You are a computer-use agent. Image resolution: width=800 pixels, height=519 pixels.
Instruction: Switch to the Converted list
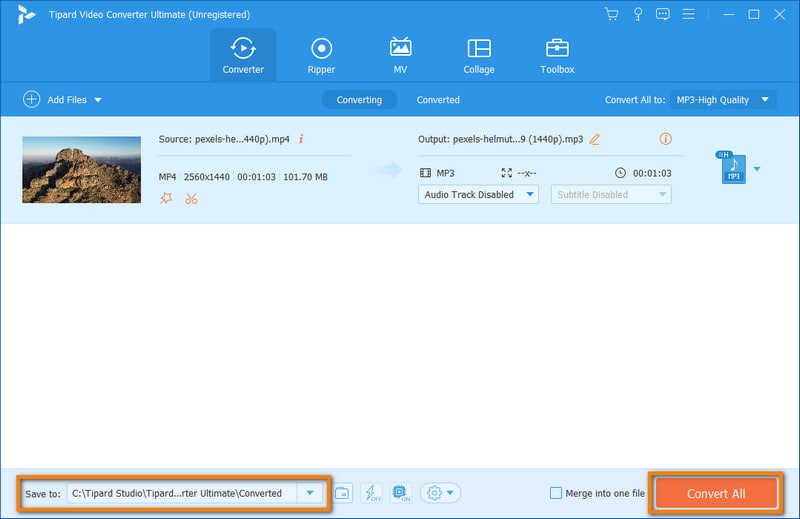[438, 100]
